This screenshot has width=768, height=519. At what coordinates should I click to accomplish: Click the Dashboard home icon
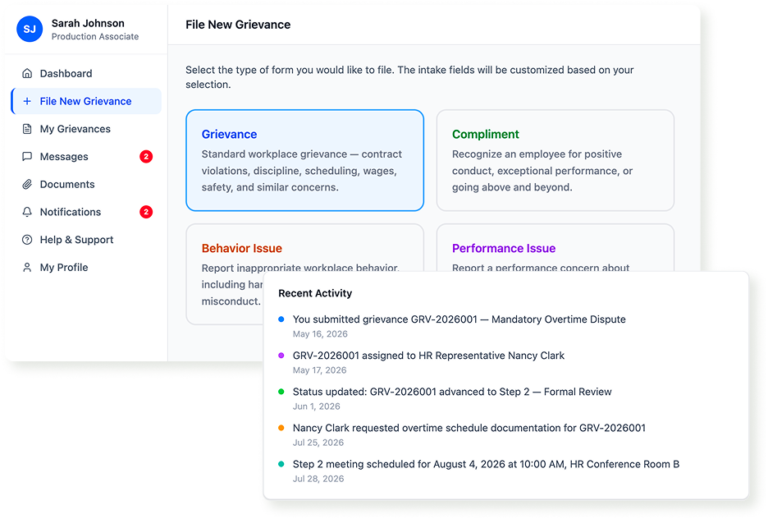click(x=27, y=73)
